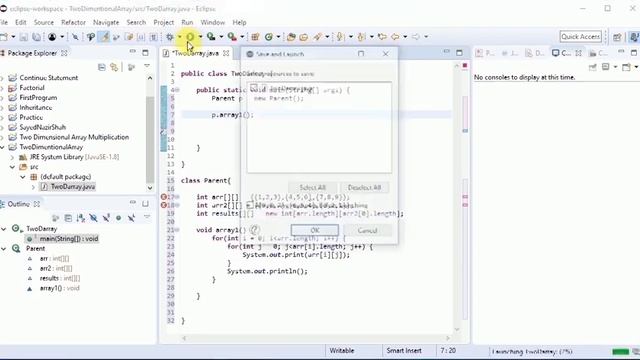640x360 pixels.
Task: Select the Inheritance project
Action: click(x=36, y=107)
